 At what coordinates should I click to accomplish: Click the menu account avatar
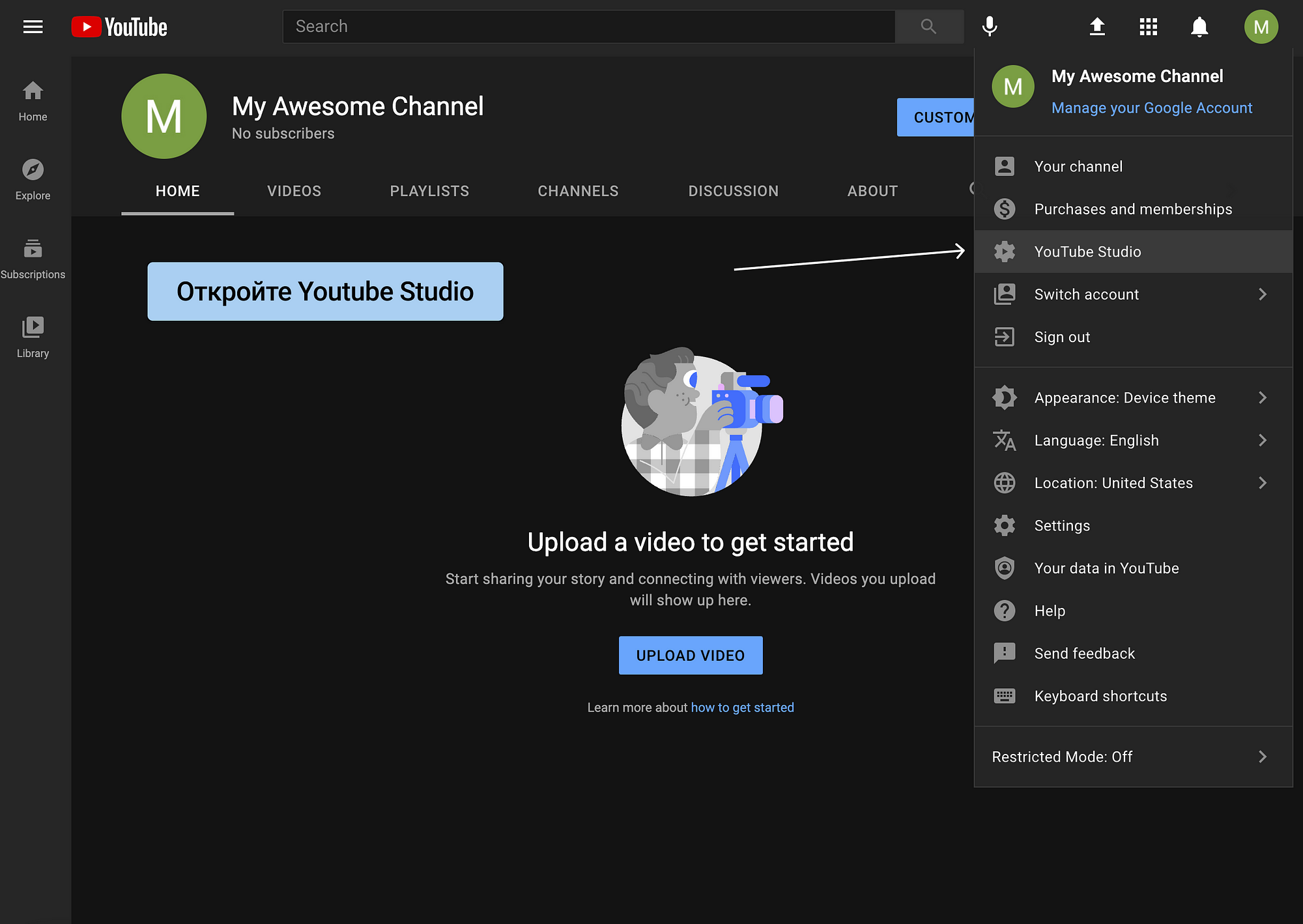point(1012,87)
